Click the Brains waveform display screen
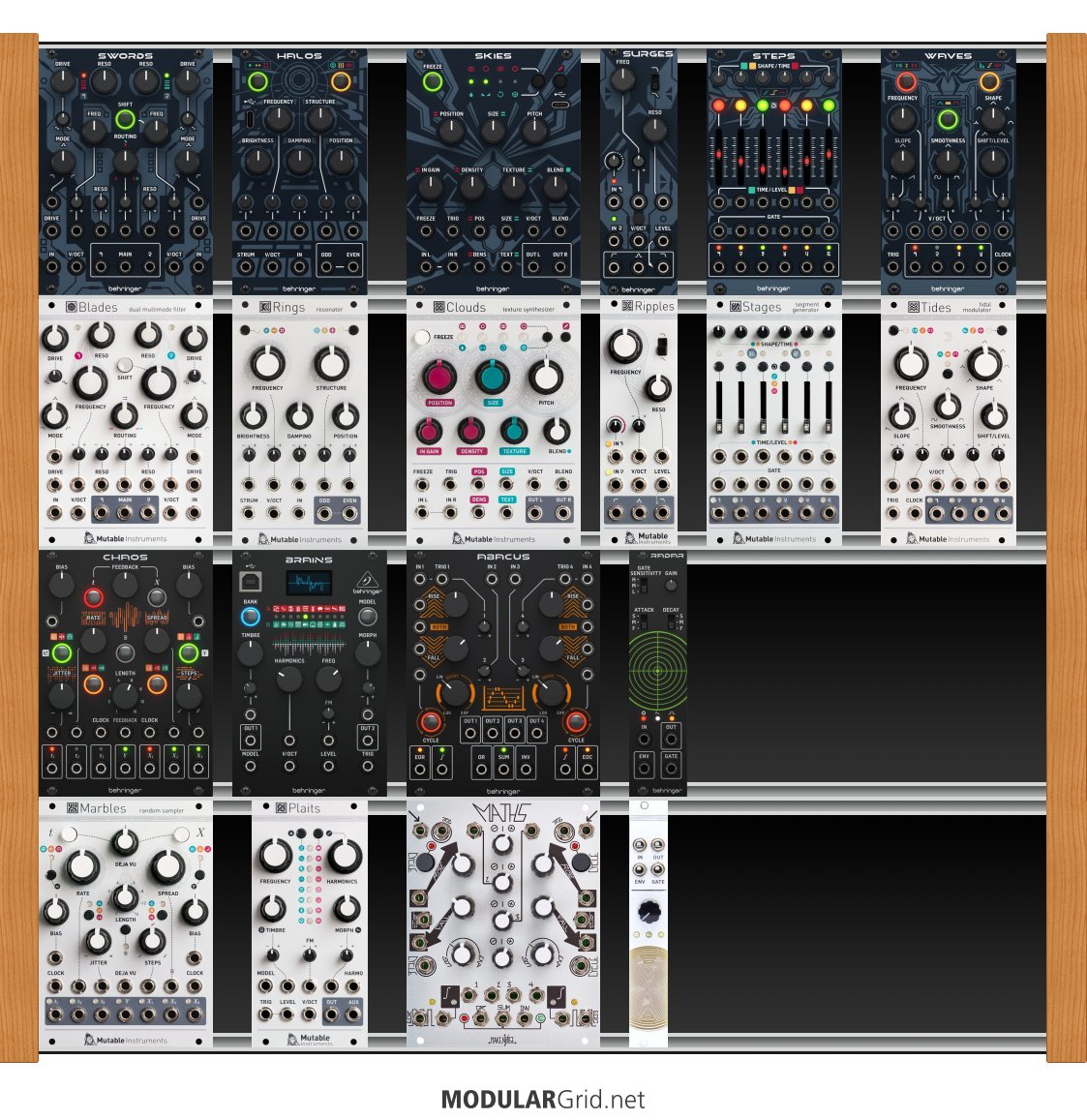The width and height of the screenshot is (1087, 1120). pos(309,583)
